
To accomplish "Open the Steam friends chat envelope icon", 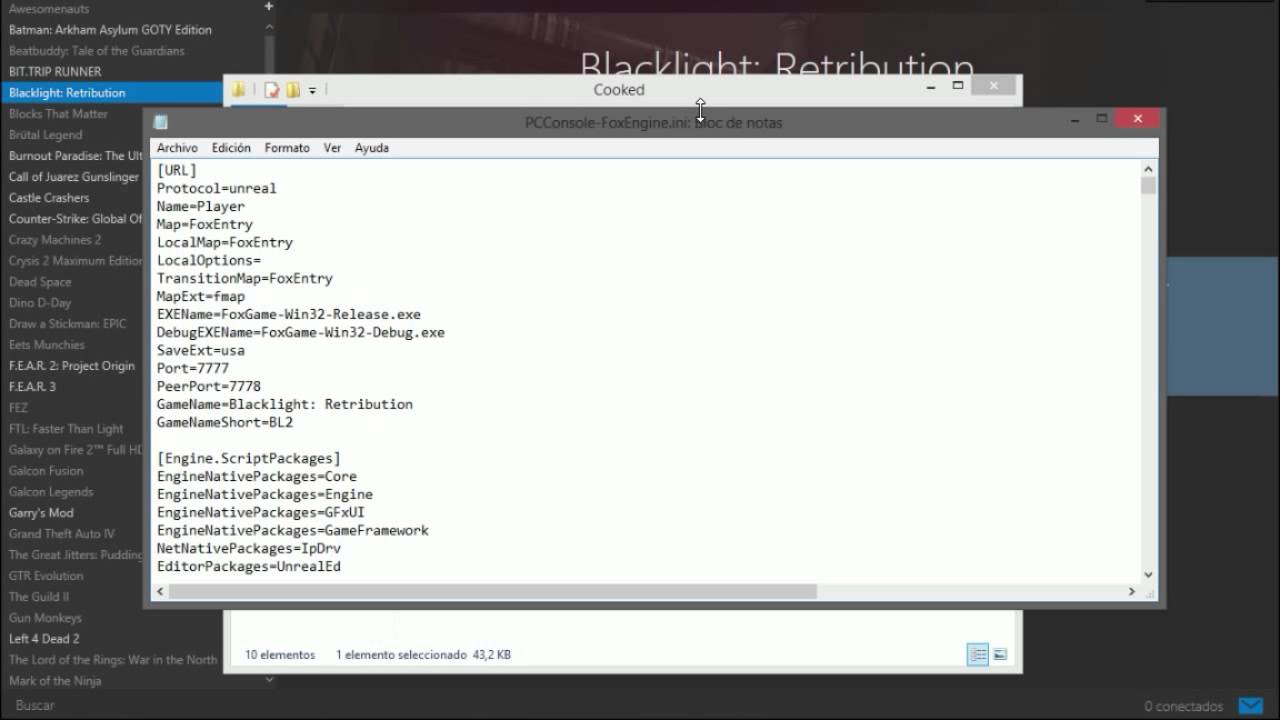I will (1250, 705).
